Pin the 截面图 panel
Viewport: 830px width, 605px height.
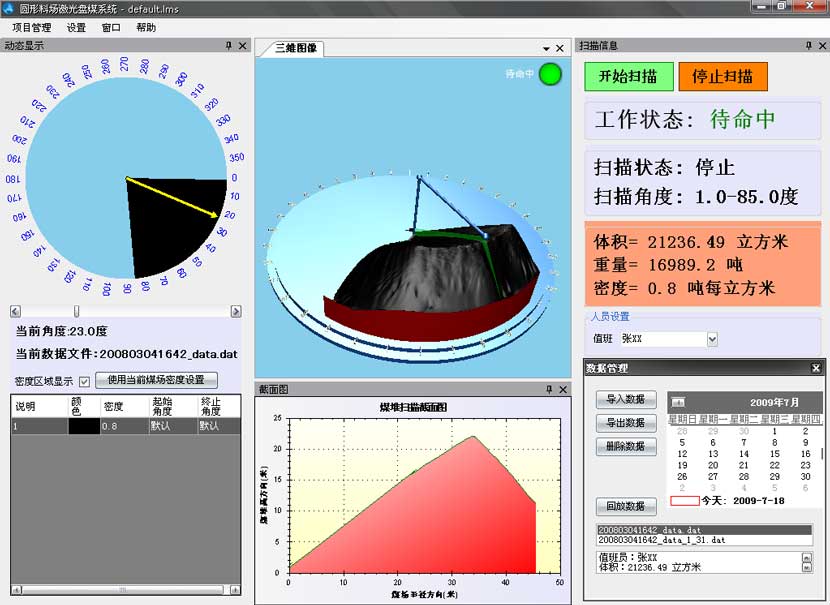point(548,389)
